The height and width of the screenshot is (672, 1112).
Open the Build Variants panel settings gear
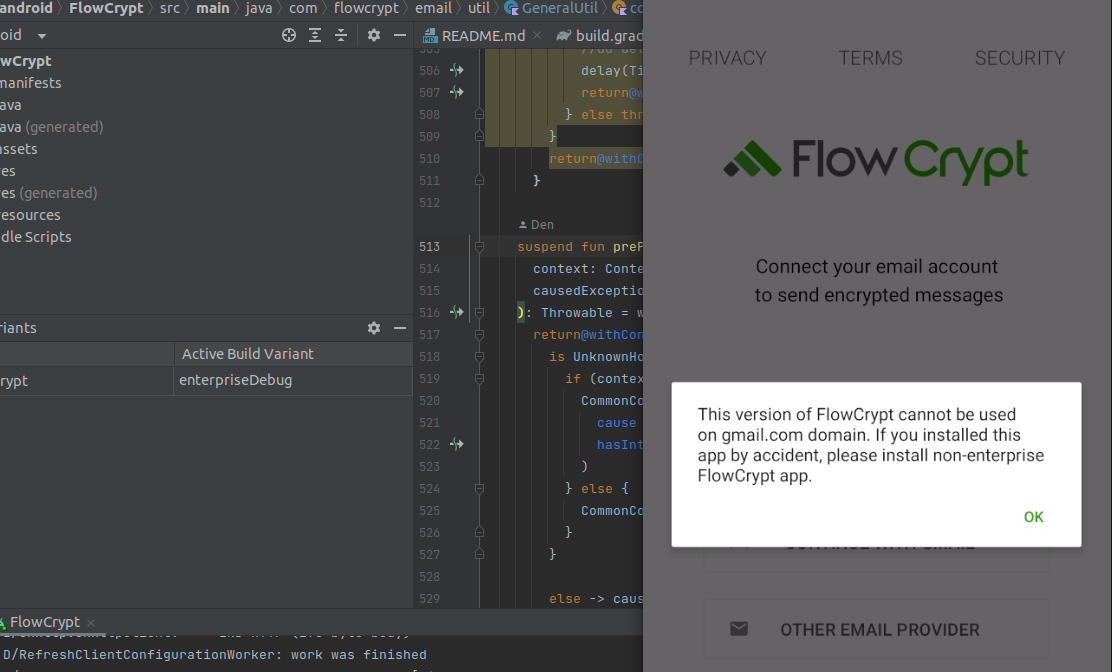coord(373,327)
